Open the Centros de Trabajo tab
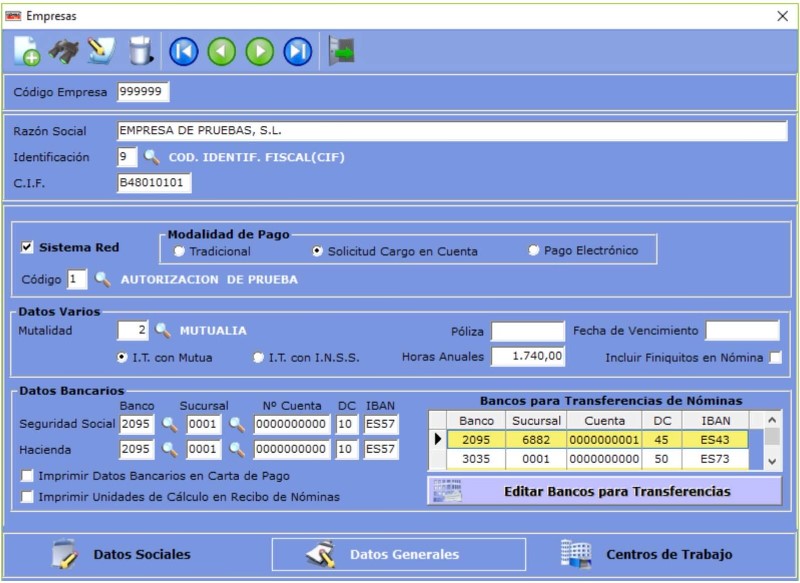The image size is (800, 583). [x=647, y=554]
